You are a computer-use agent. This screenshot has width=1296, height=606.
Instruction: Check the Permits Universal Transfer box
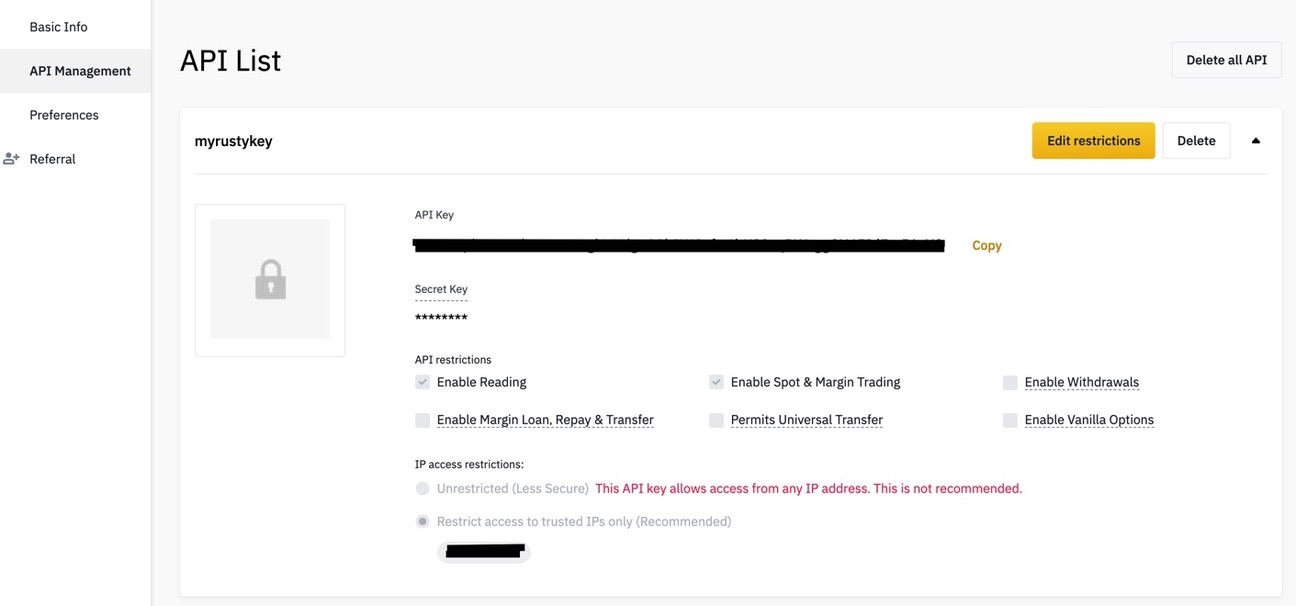click(x=716, y=420)
